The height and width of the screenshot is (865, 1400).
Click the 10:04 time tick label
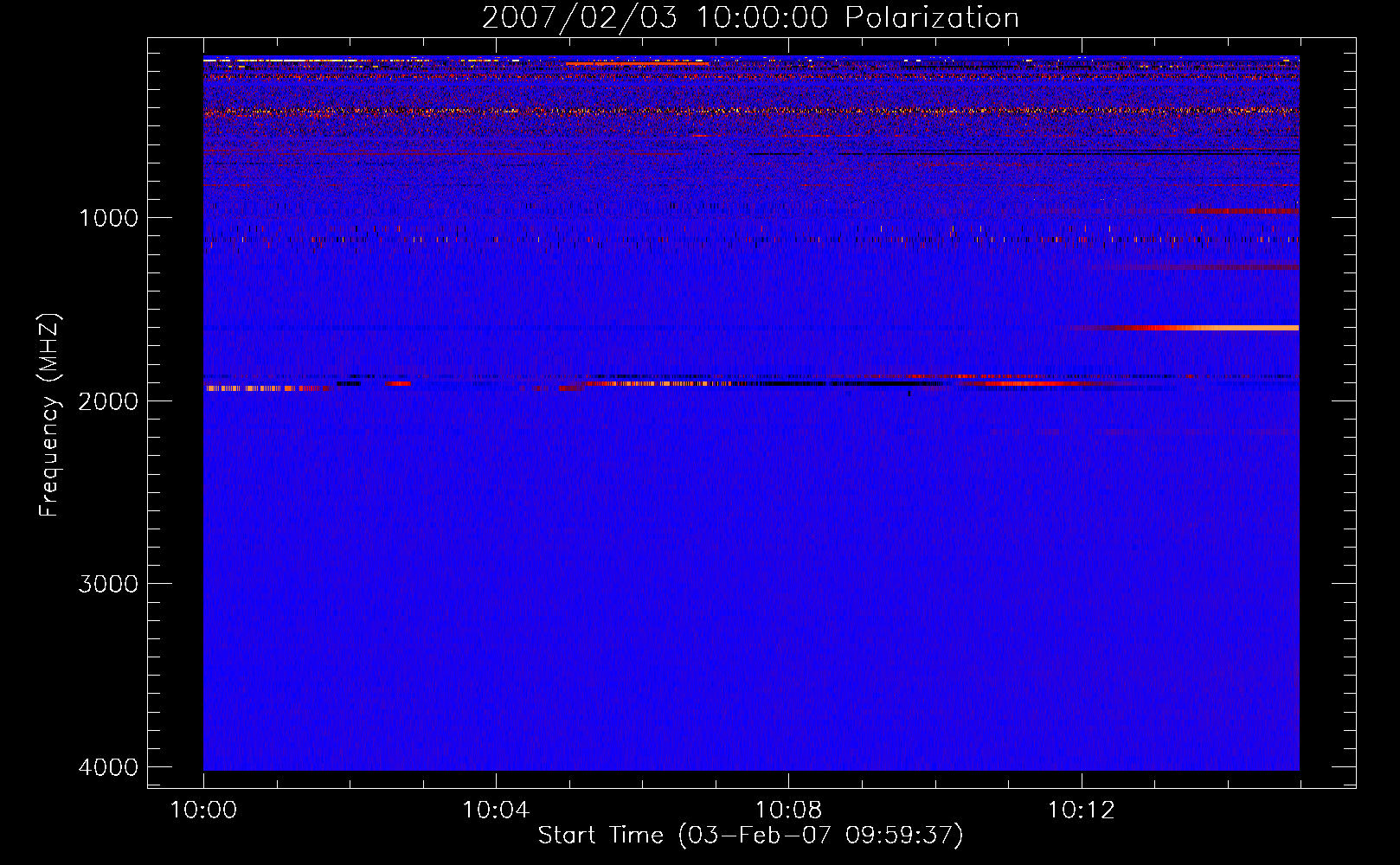tap(496, 811)
